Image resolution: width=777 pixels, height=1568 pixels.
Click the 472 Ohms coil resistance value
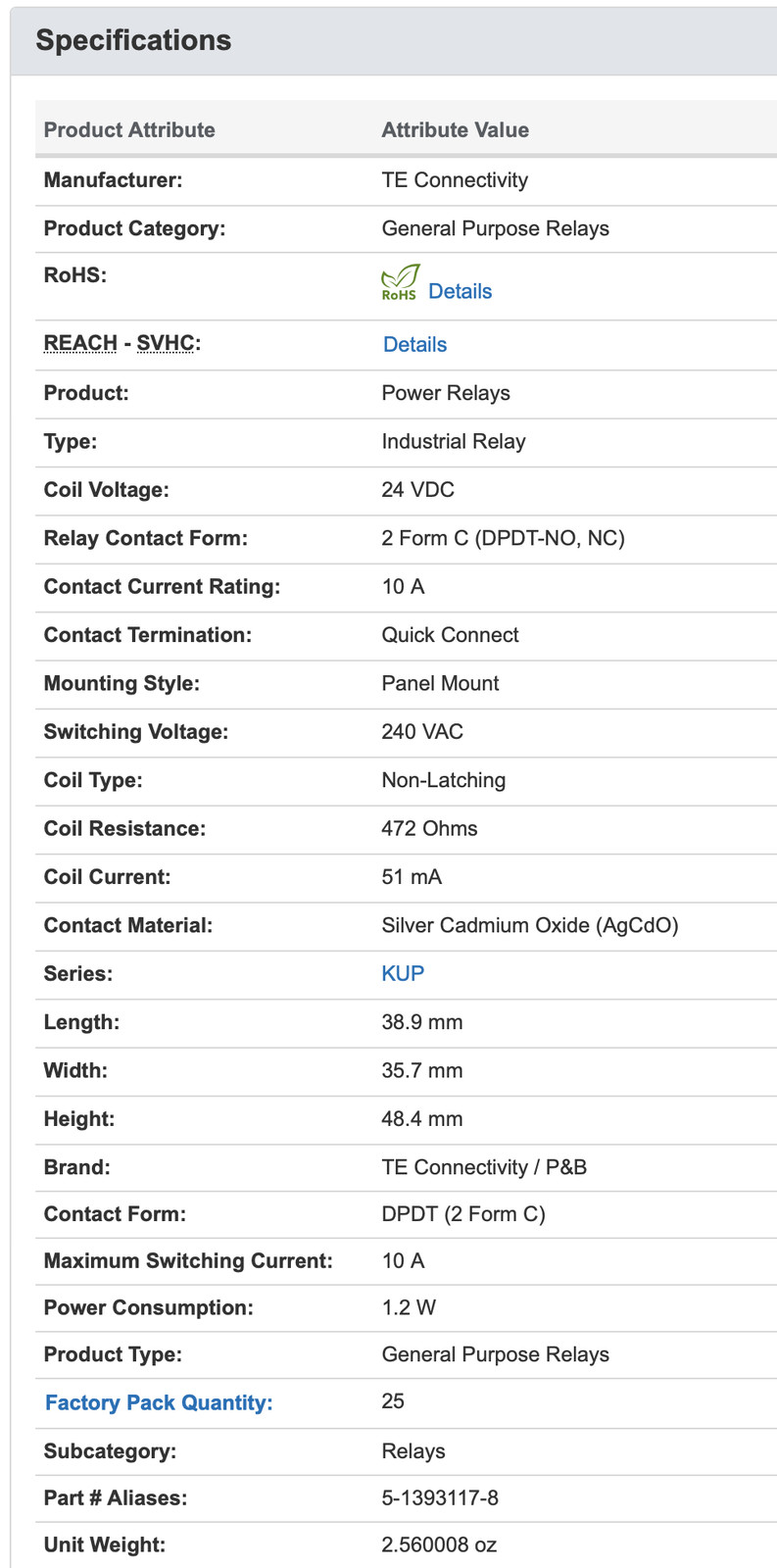click(429, 828)
